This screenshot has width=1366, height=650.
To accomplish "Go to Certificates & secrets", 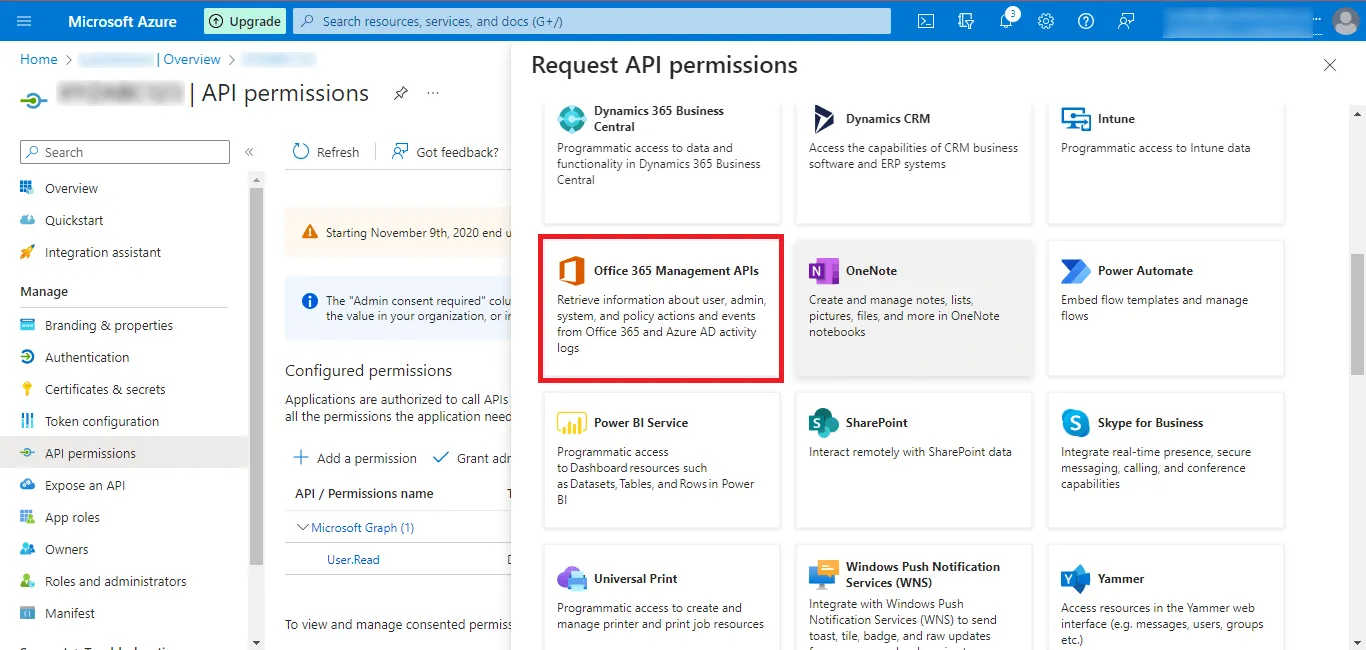I will click(105, 389).
